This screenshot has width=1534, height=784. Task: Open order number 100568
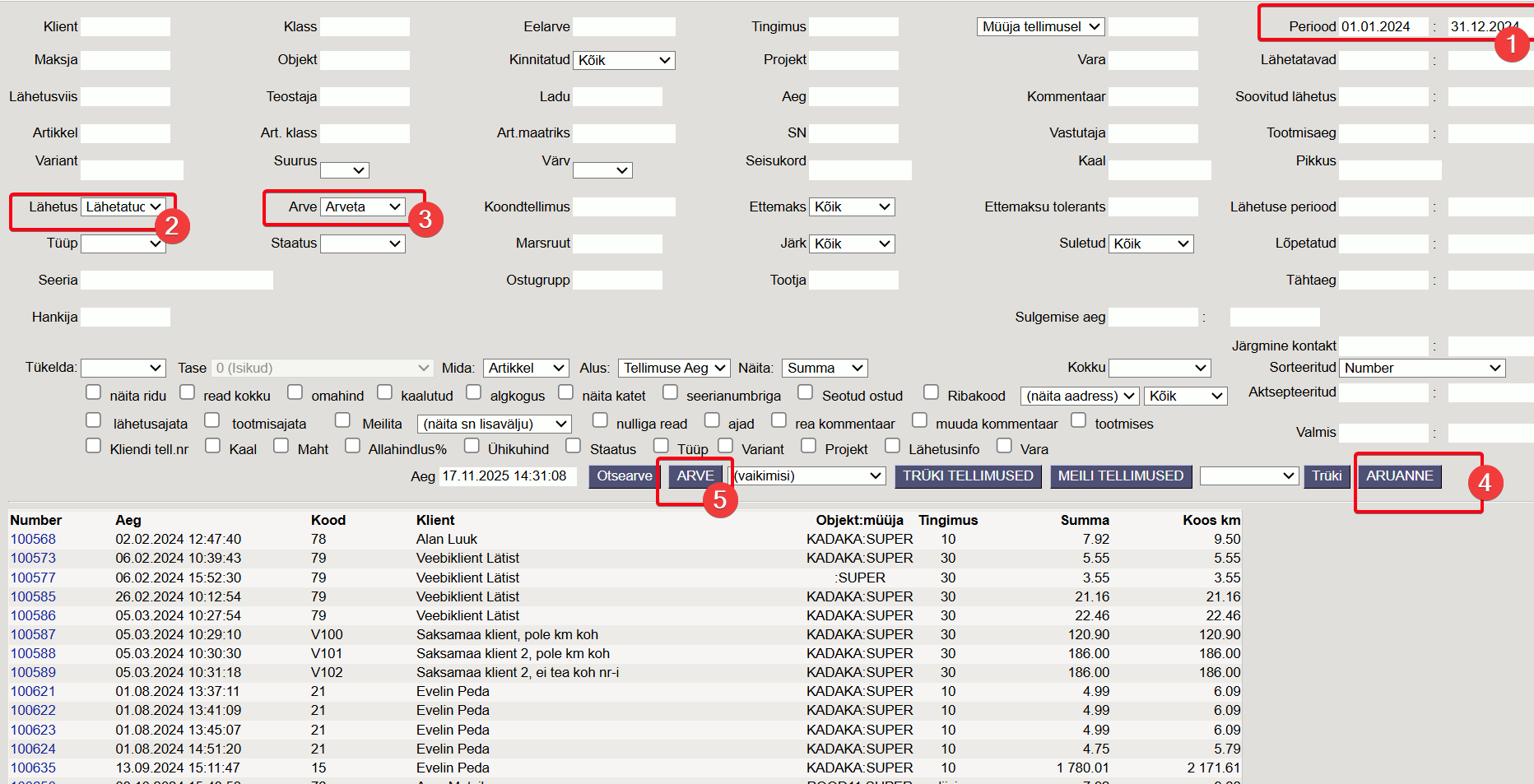tap(33, 540)
